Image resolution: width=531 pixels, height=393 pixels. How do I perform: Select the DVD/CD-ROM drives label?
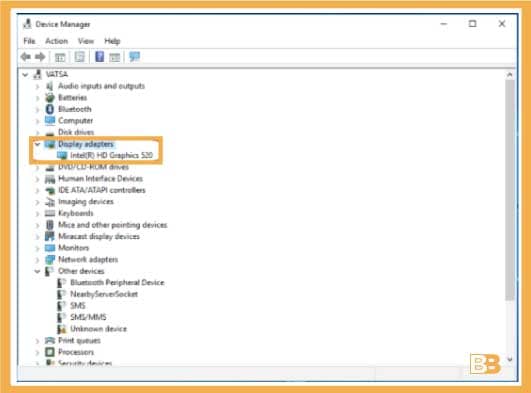(93, 167)
